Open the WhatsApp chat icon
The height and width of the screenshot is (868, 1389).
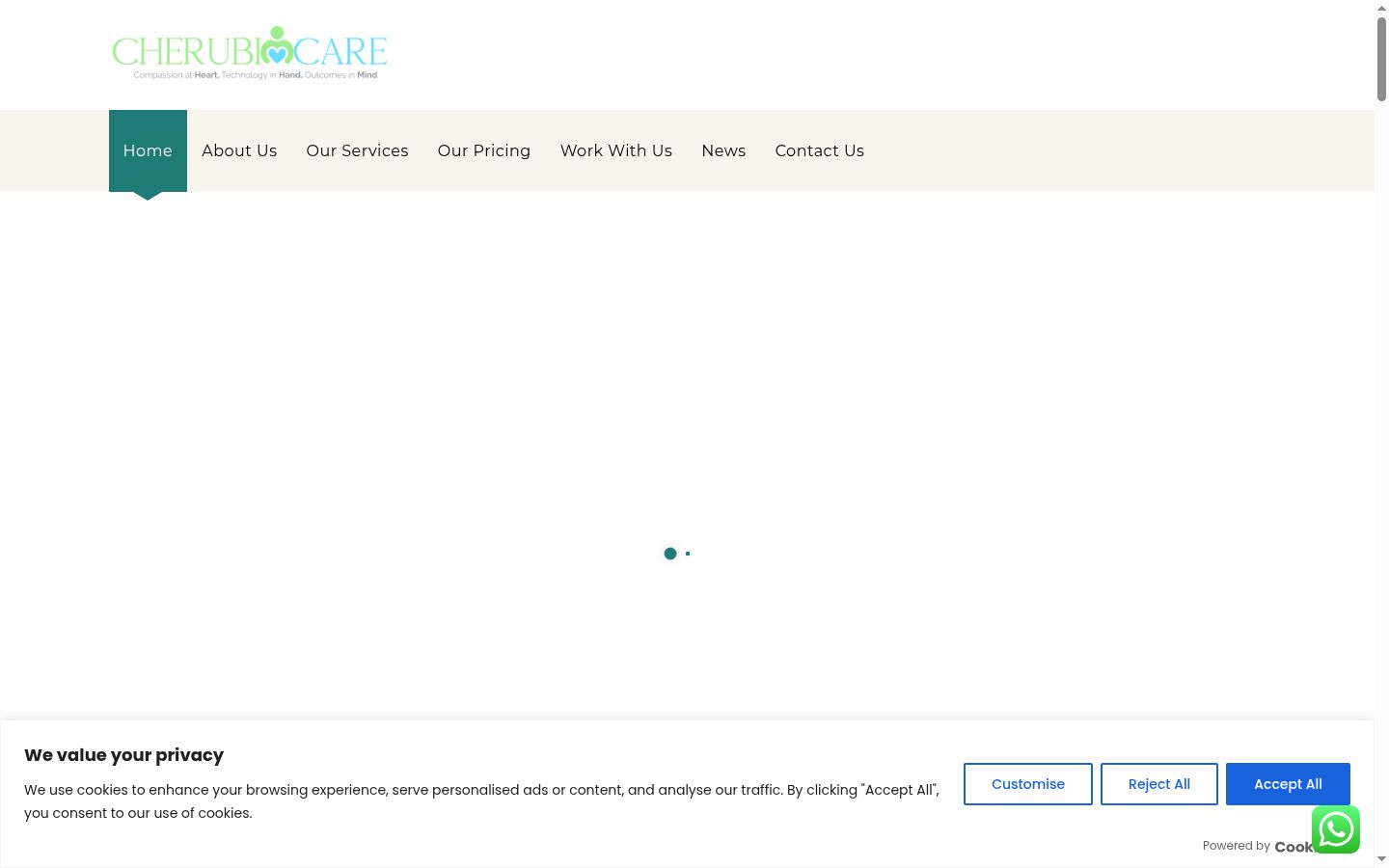coord(1336,829)
